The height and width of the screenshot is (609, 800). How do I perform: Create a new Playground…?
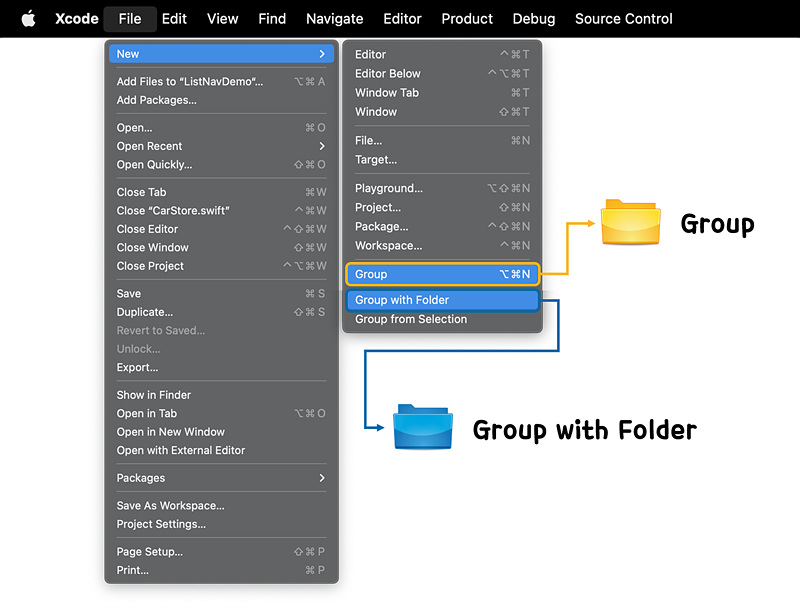click(442, 188)
